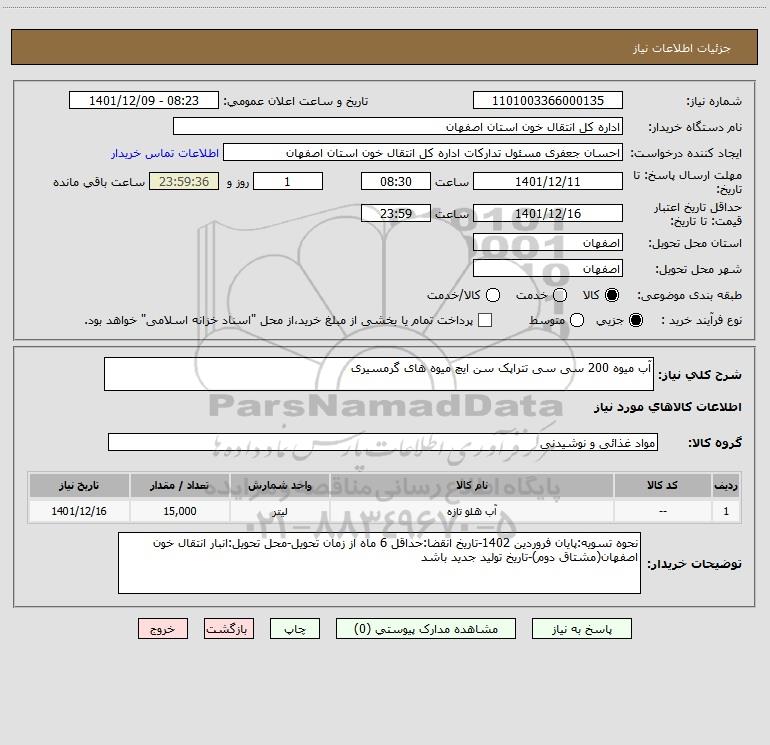Click the goods group field مواد غذائی و نوشیدنی
Image resolution: width=770 pixels, height=745 pixels.
point(383,442)
